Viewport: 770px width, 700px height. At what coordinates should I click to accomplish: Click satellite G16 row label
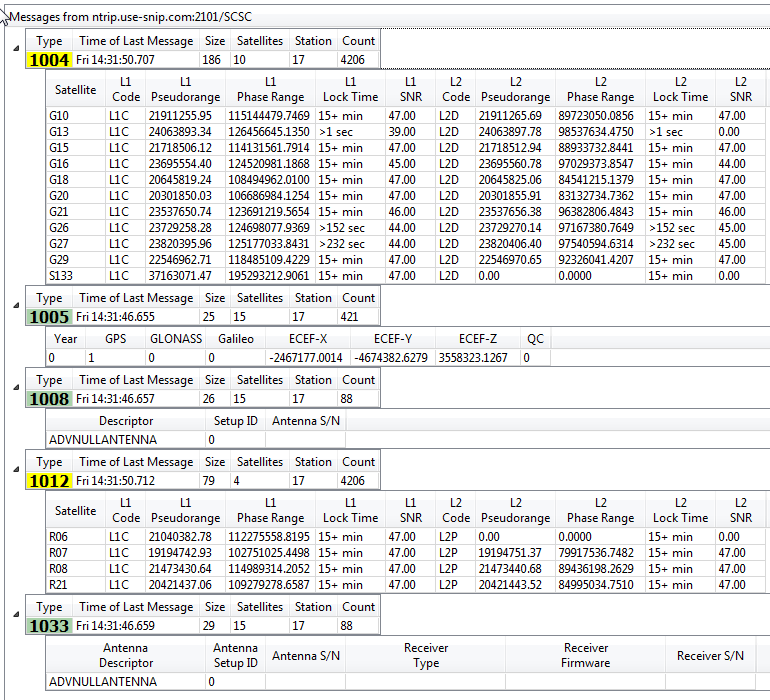coord(59,164)
